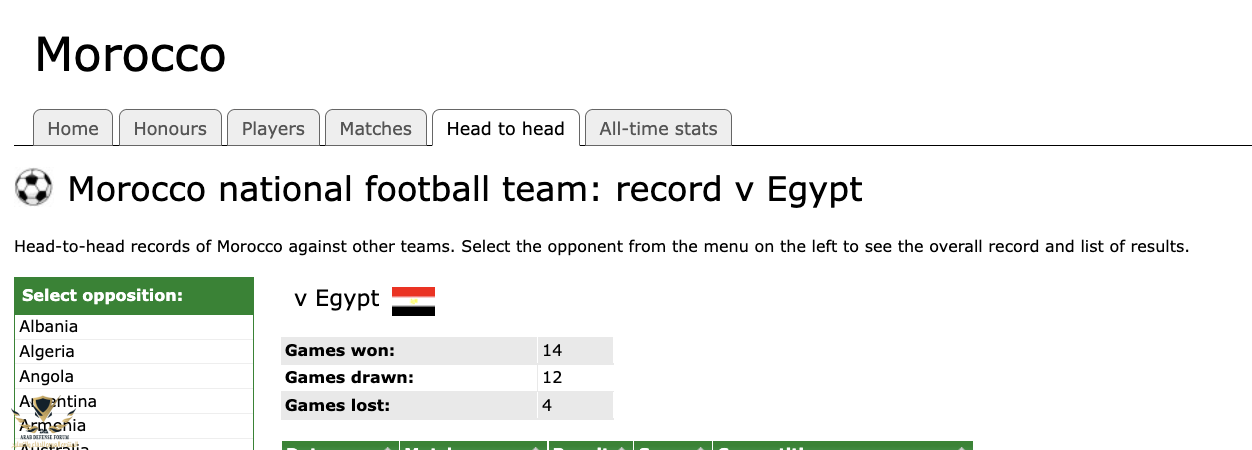The image size is (1252, 450).
Task: Choose Argentina from the opposition menu
Action: coord(134,401)
